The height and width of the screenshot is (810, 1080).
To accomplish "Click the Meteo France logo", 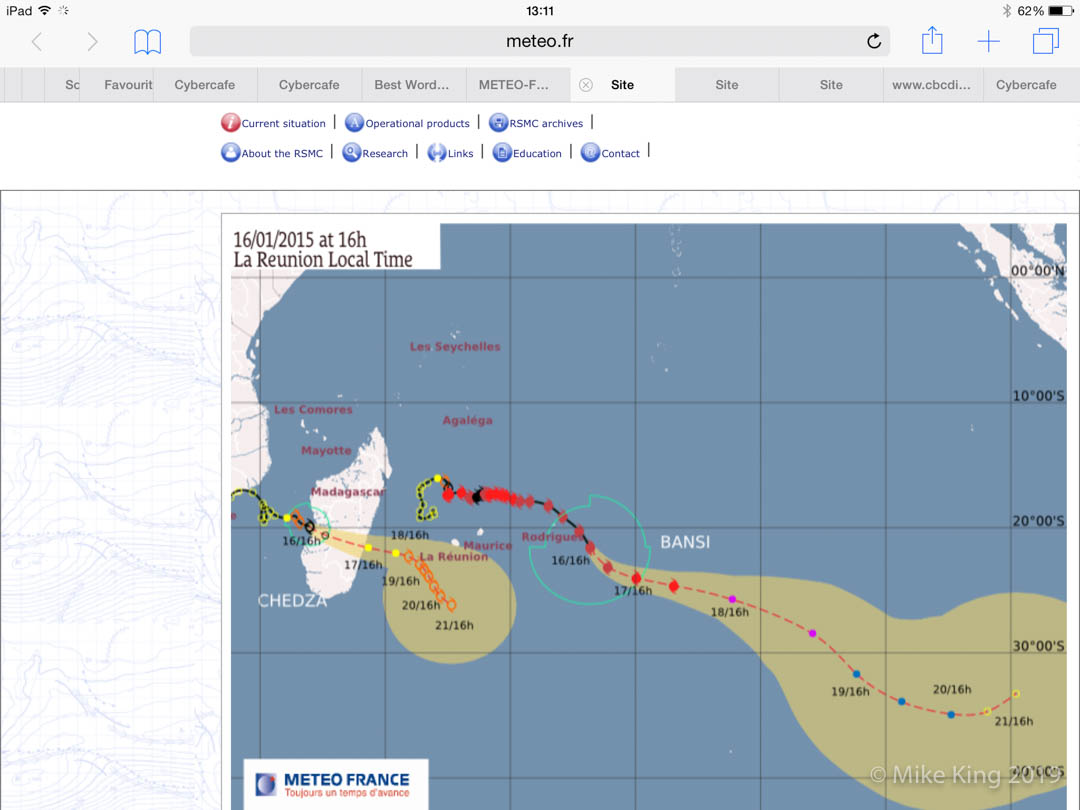I will [x=335, y=785].
